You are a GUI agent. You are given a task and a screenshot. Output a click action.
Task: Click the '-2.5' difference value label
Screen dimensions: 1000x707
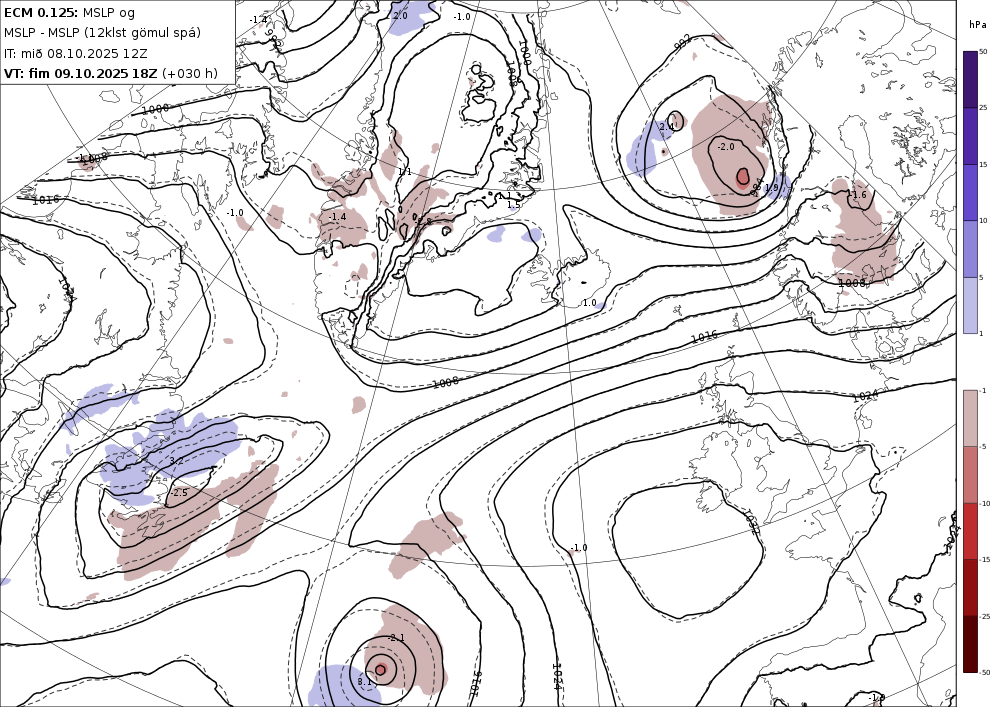pos(179,493)
